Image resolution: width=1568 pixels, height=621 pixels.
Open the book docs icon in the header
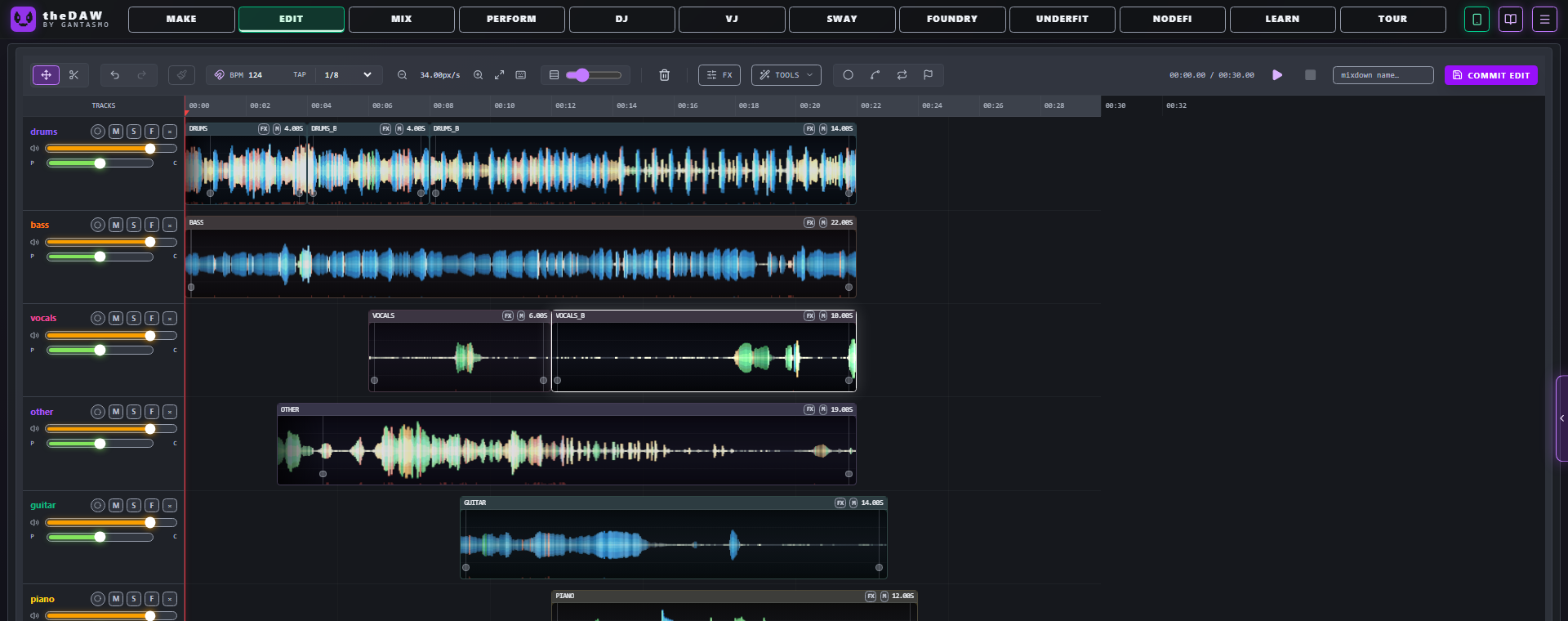click(x=1511, y=19)
